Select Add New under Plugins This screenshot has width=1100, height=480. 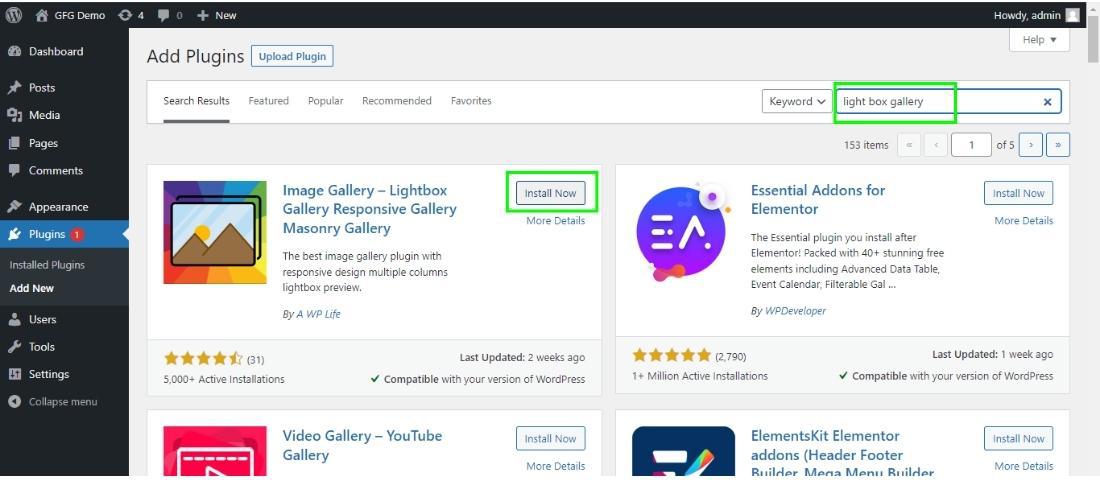[x=32, y=288]
